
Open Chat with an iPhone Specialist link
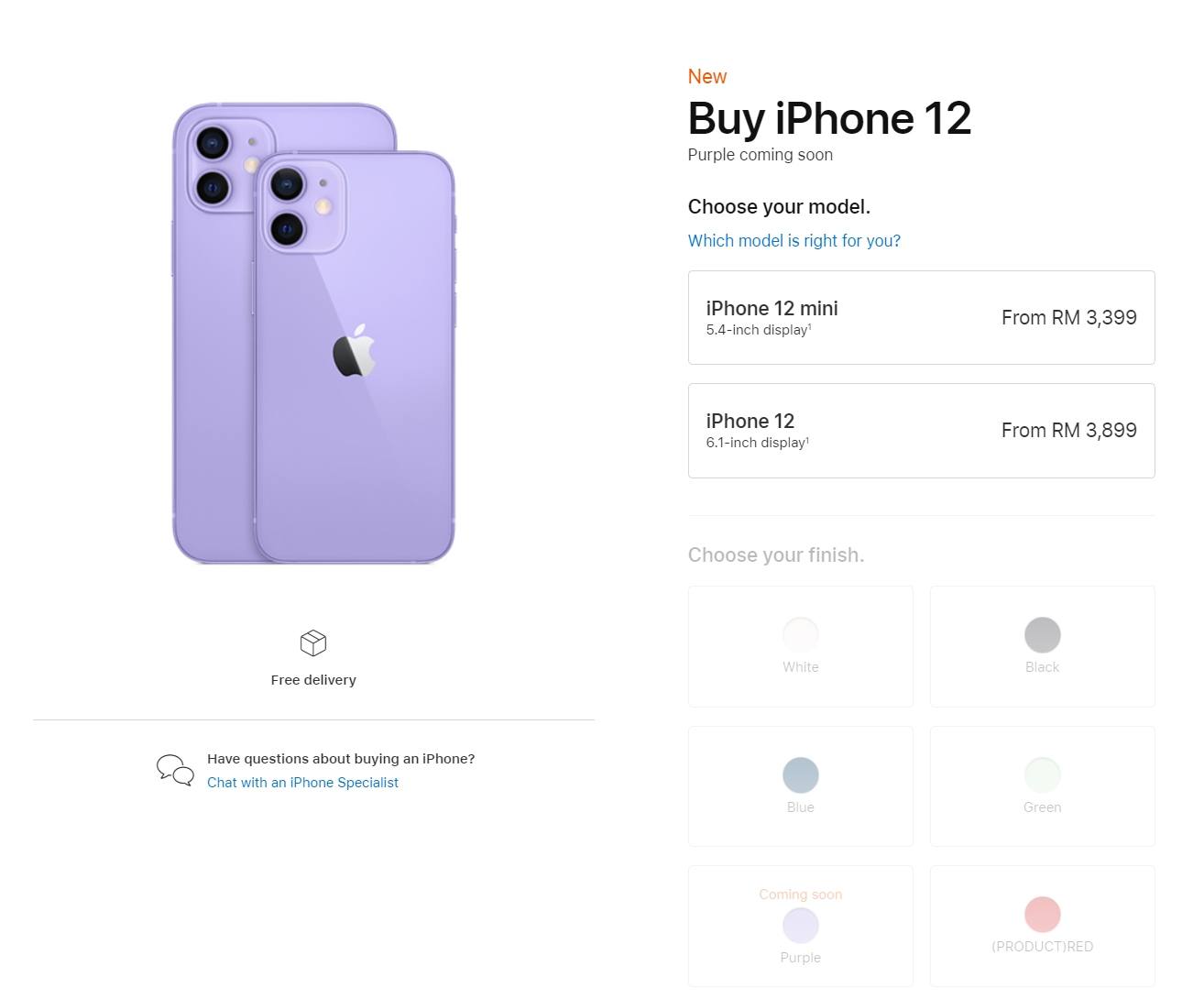[302, 783]
